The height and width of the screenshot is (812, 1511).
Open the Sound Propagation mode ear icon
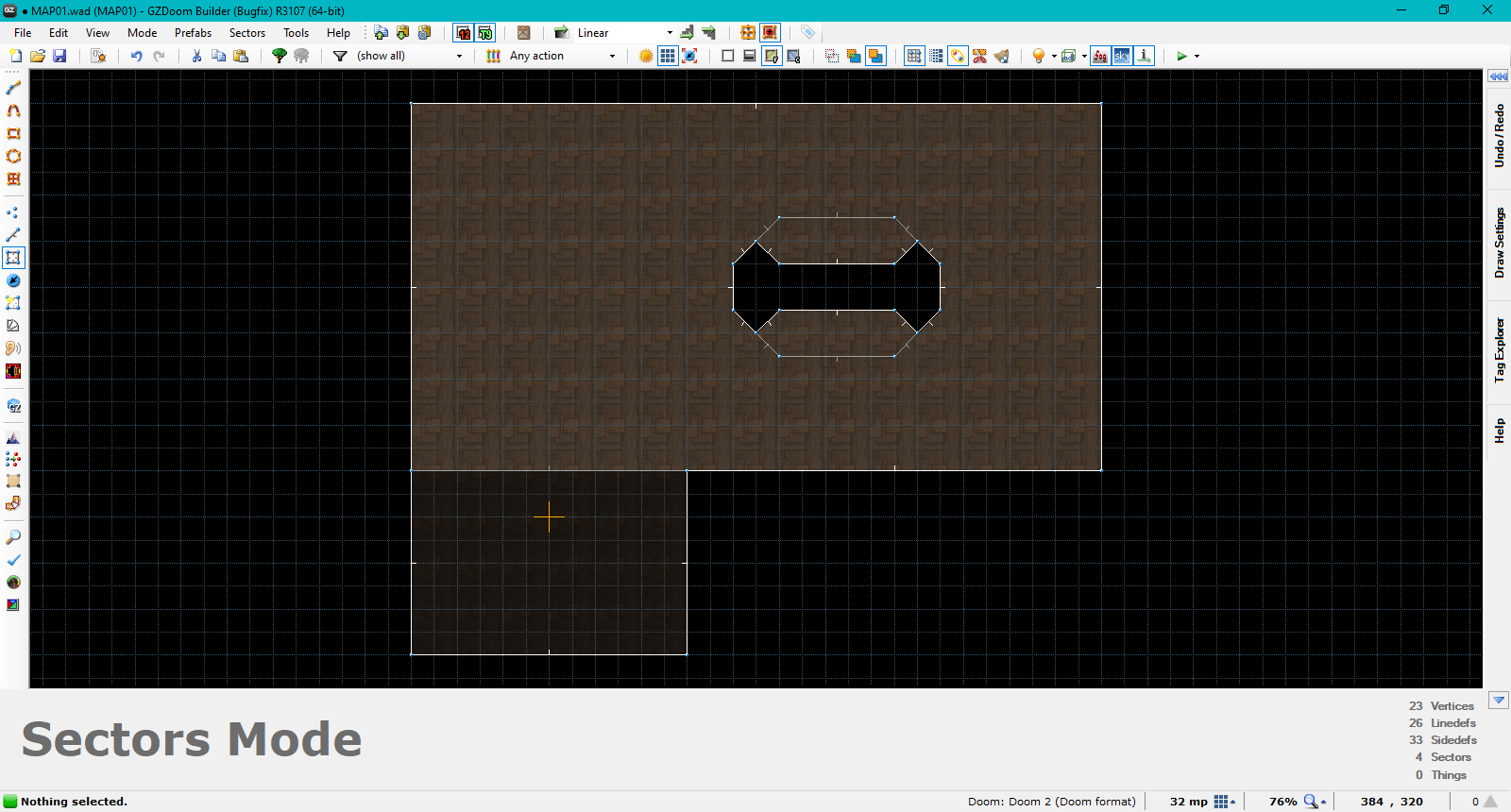(13, 348)
